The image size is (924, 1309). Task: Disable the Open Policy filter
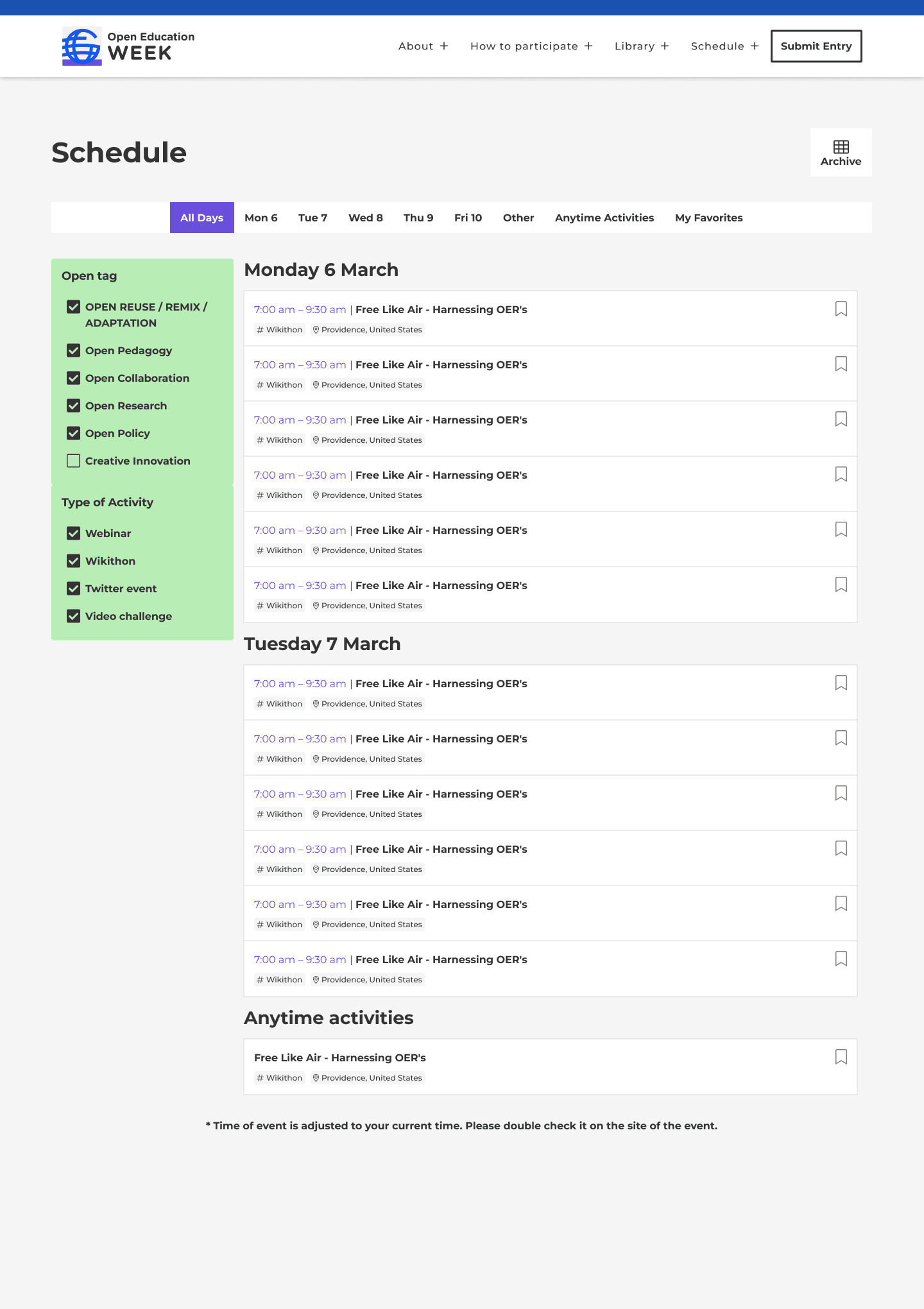pos(74,433)
